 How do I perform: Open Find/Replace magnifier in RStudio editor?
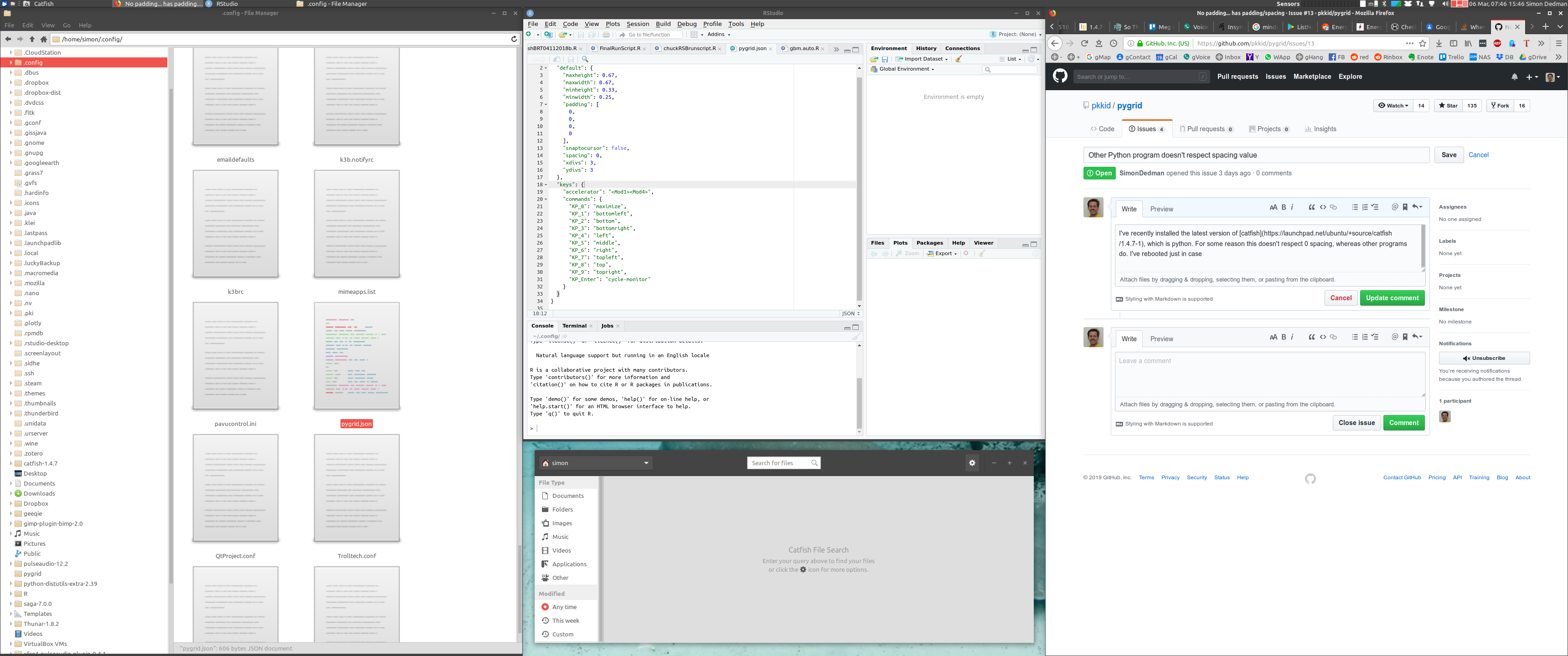(x=585, y=59)
